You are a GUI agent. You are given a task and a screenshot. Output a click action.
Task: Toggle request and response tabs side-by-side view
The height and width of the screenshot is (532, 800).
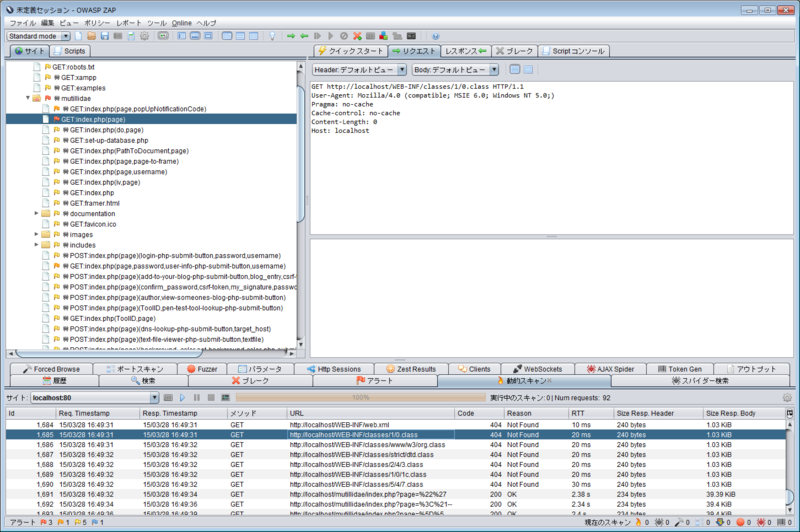(227, 36)
